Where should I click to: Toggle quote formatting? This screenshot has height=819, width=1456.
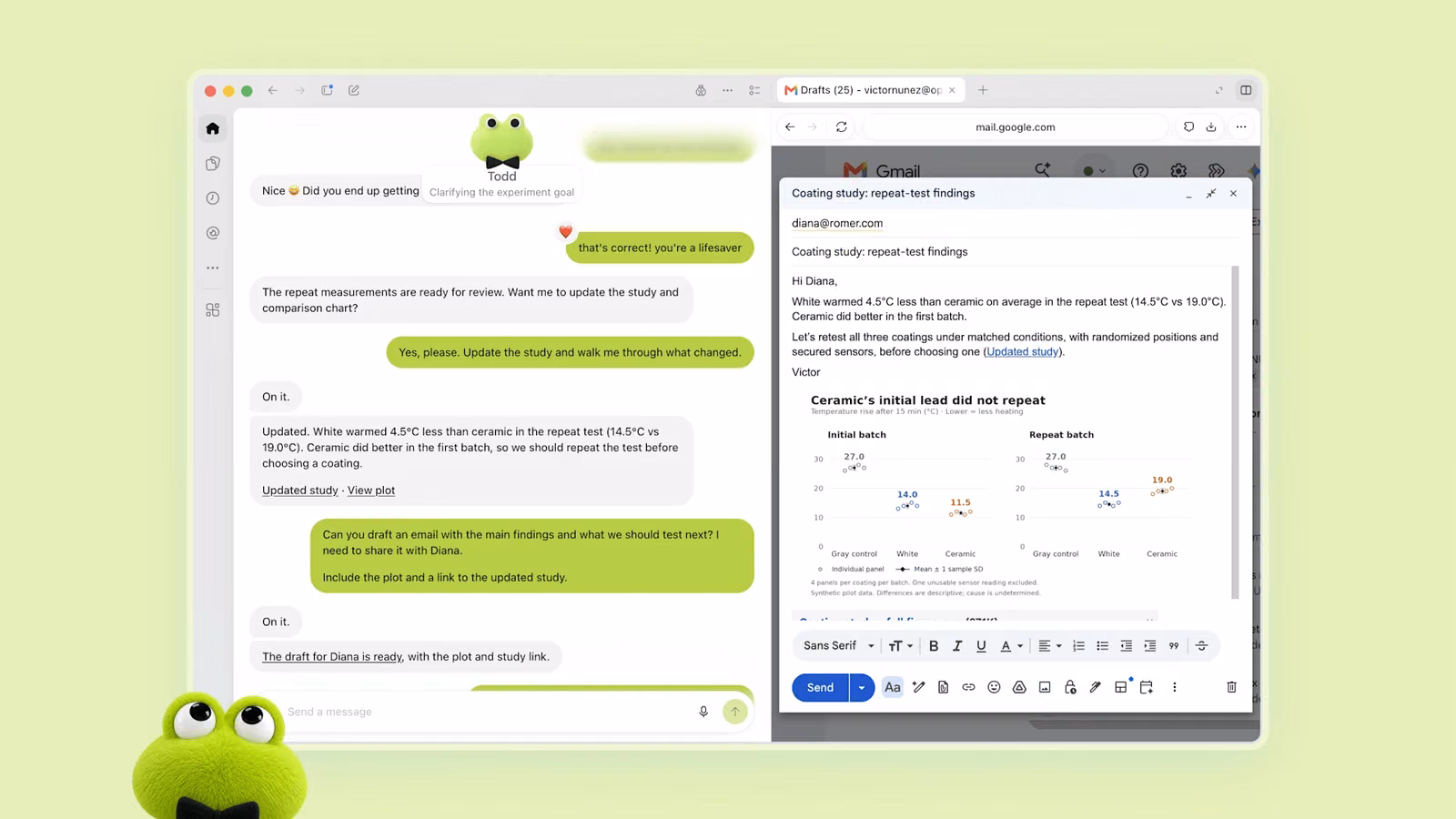pyautogui.click(x=1174, y=646)
